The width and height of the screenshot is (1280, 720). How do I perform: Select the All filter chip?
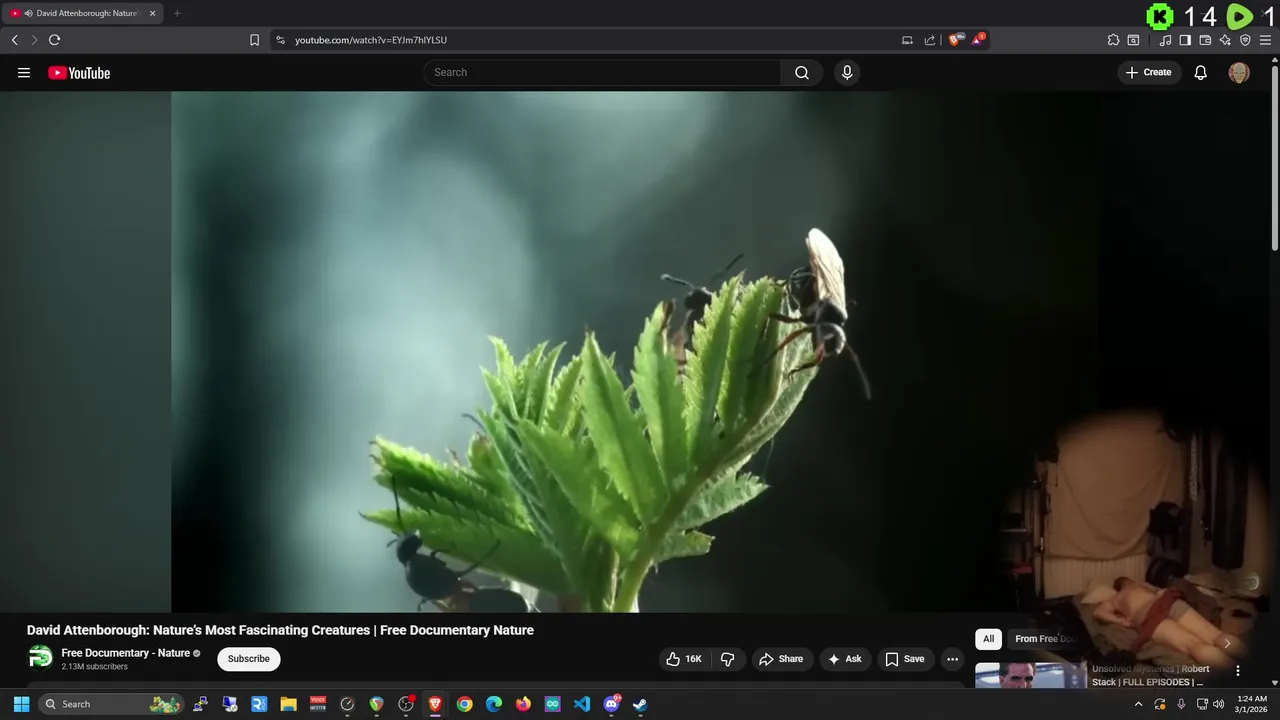point(988,639)
